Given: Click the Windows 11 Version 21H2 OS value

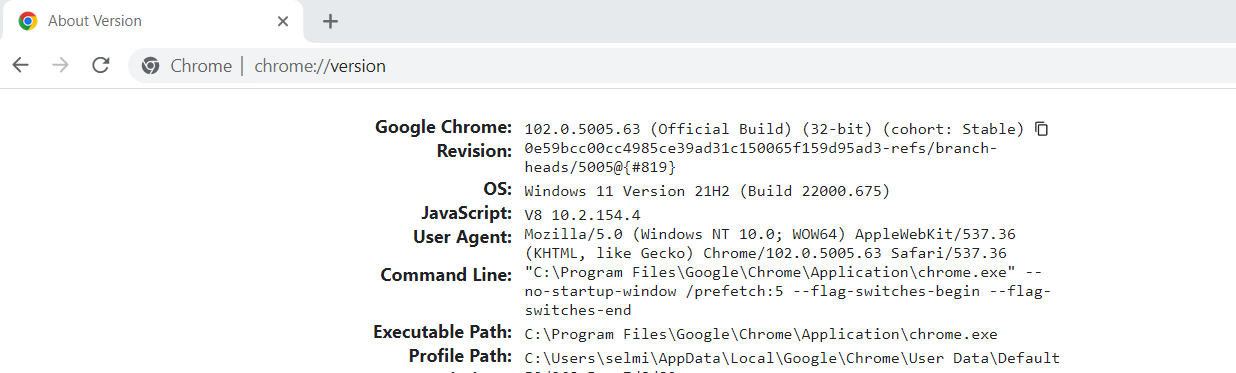Looking at the screenshot, I should pyautogui.click(x=707, y=190).
